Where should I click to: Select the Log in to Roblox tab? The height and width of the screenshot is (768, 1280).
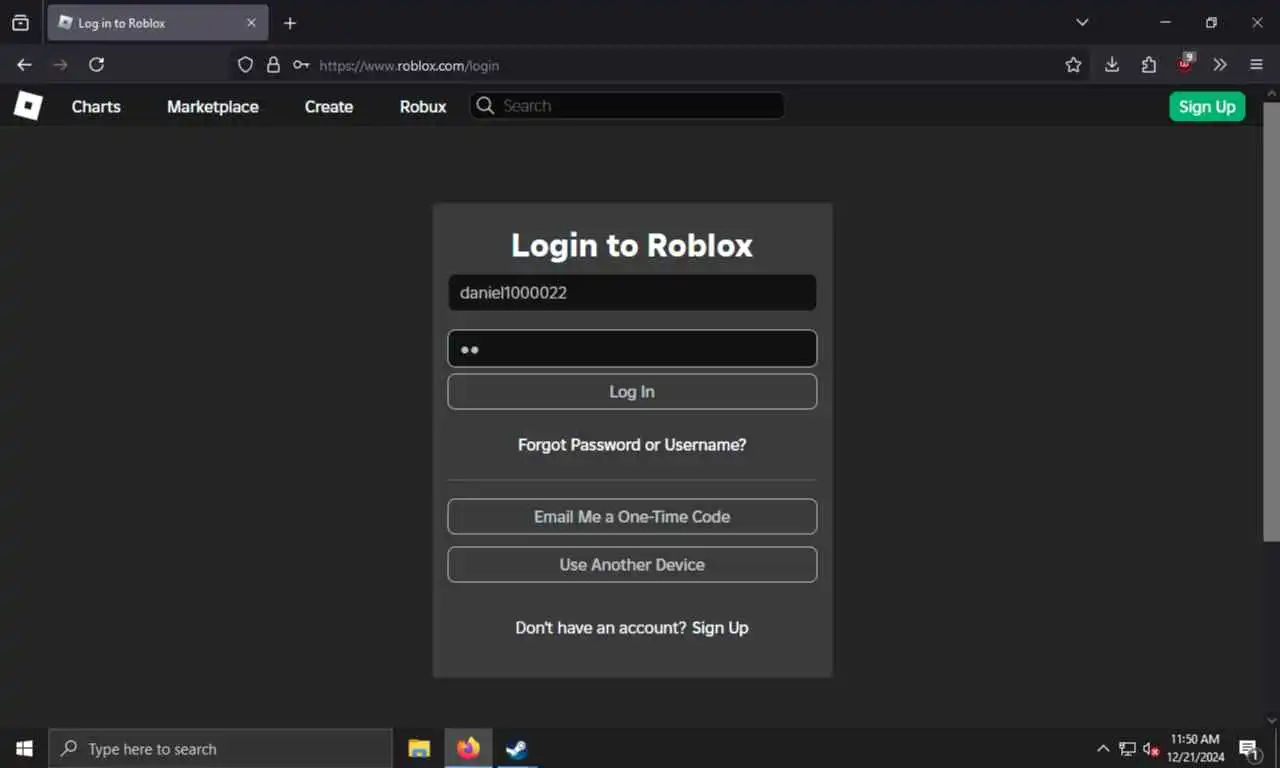pyautogui.click(x=158, y=23)
